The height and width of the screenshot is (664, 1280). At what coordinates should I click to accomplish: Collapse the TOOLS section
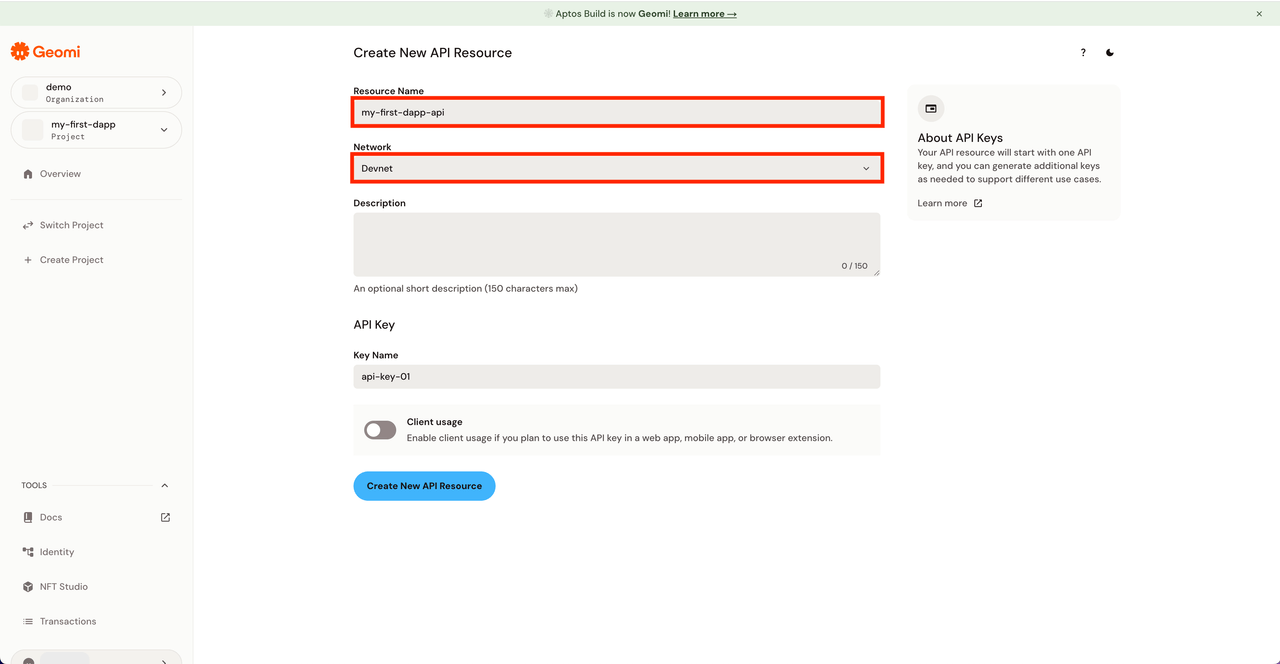coord(164,485)
